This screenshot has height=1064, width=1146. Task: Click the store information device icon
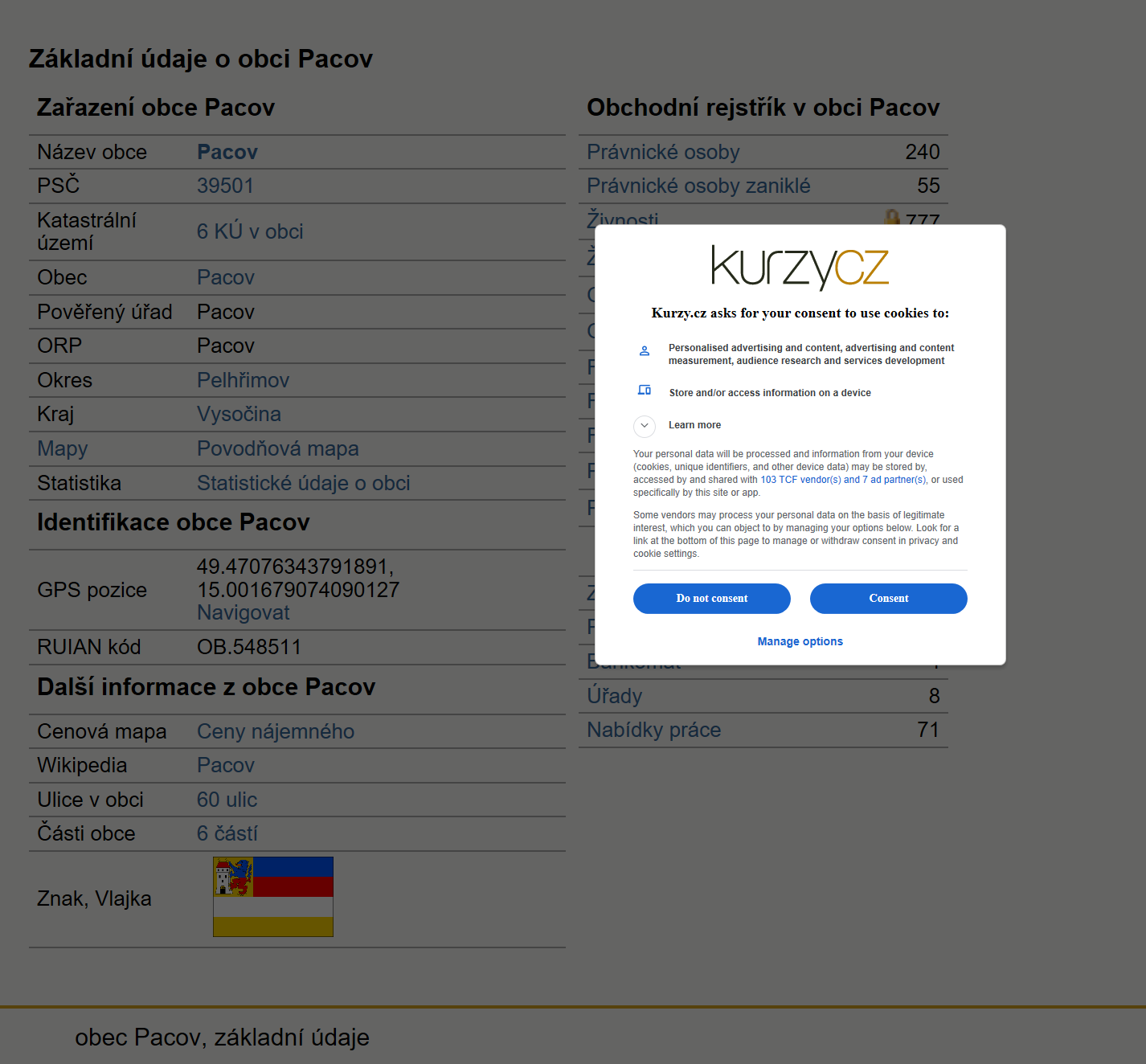point(645,391)
